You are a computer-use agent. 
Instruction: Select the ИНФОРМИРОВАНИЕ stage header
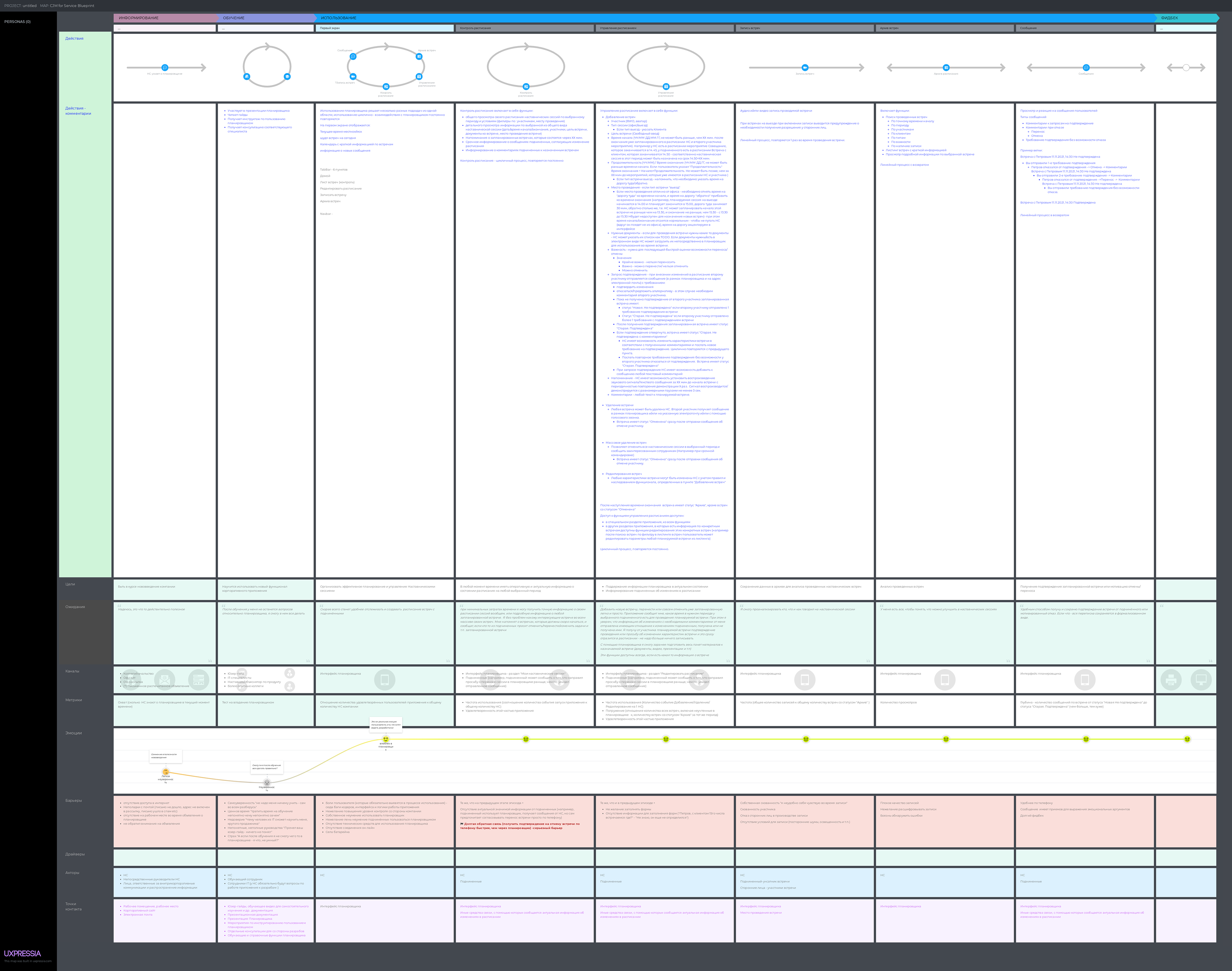pyautogui.click(x=166, y=18)
